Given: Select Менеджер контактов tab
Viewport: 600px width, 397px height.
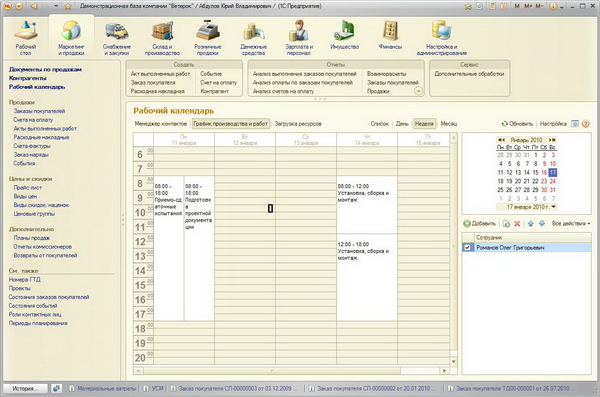Looking at the screenshot, I should pos(161,124).
